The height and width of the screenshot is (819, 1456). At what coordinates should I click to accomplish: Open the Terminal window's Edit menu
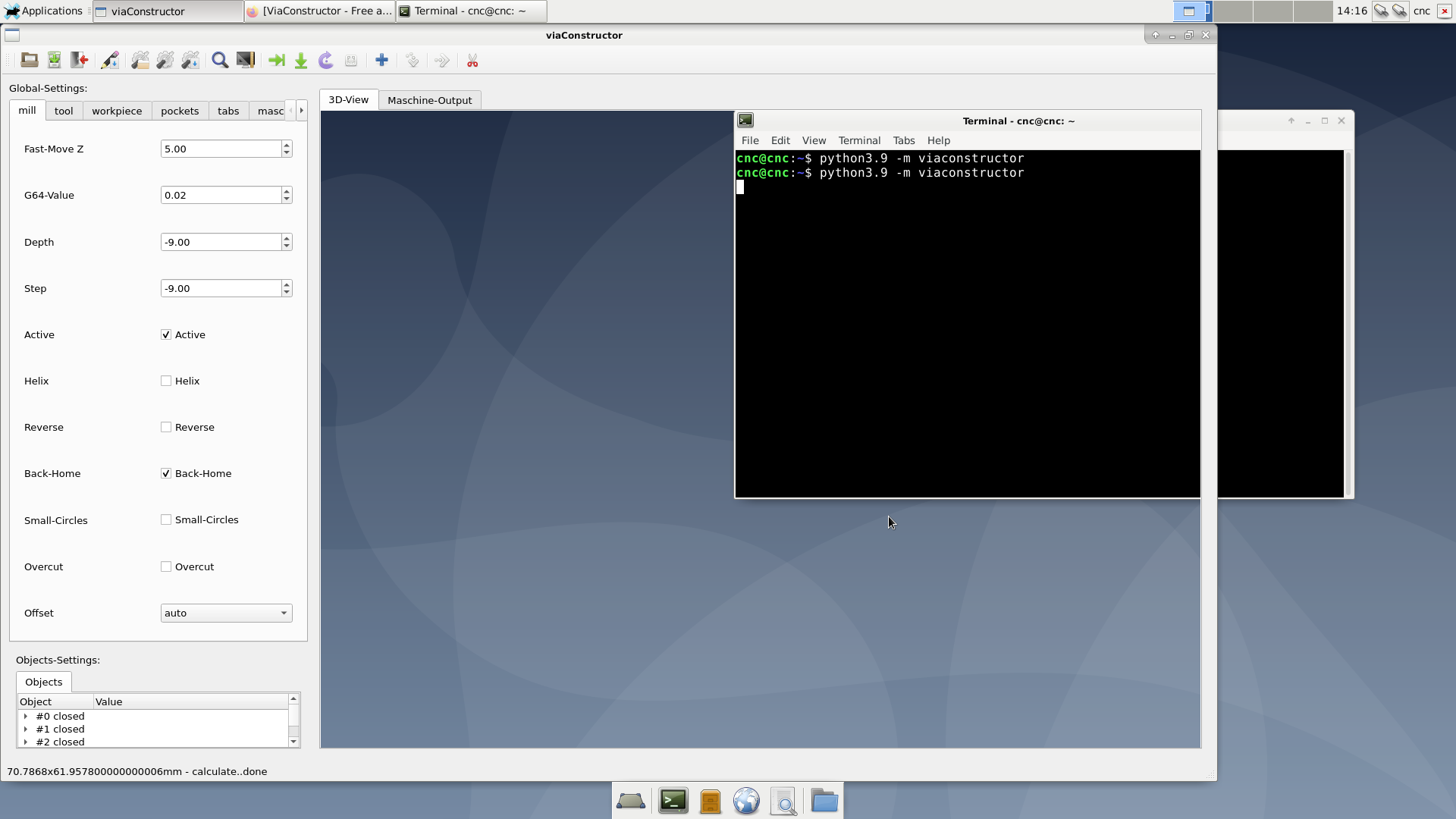point(780,140)
